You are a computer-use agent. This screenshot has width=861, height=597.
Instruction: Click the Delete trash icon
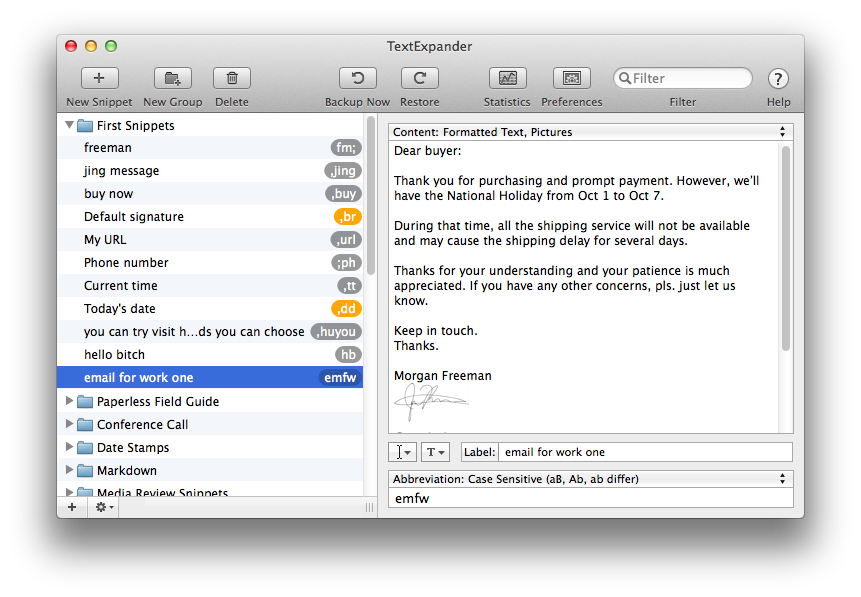tap(232, 78)
